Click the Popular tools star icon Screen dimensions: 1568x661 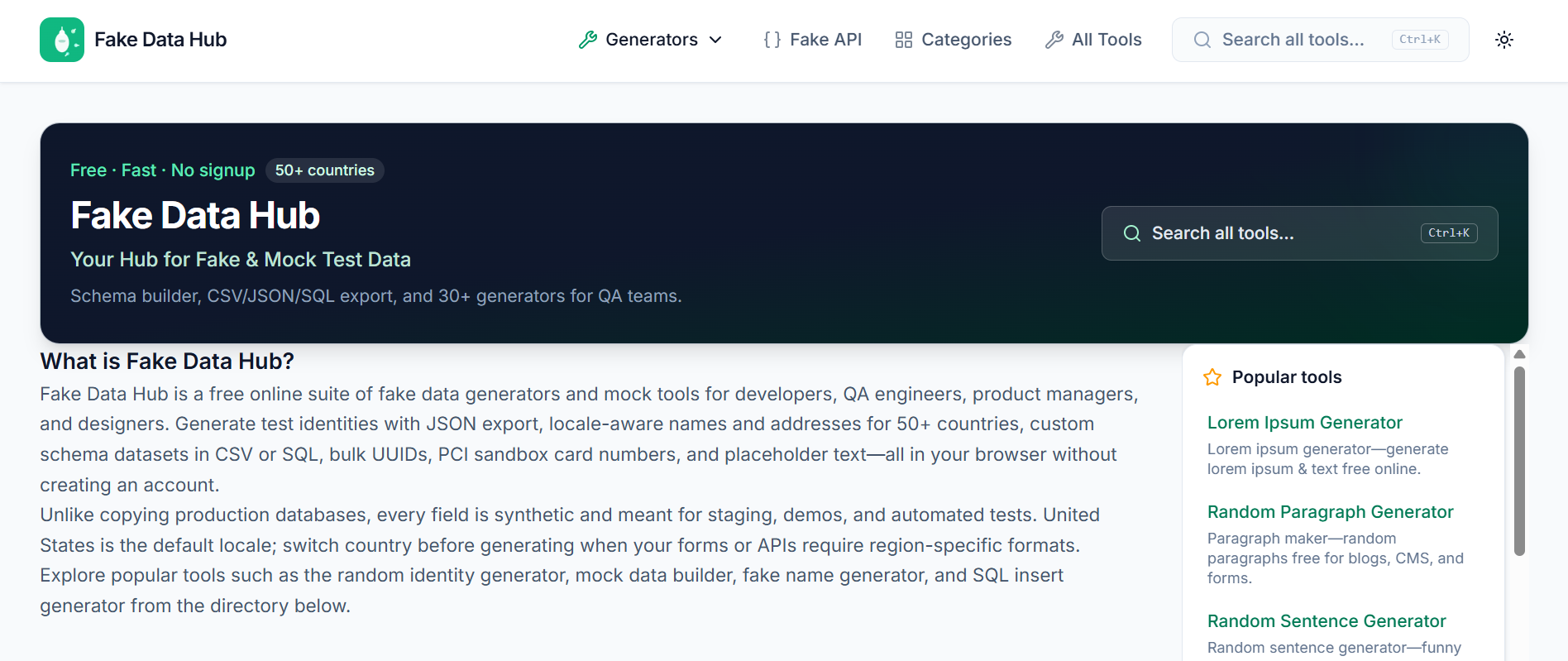tap(1212, 377)
